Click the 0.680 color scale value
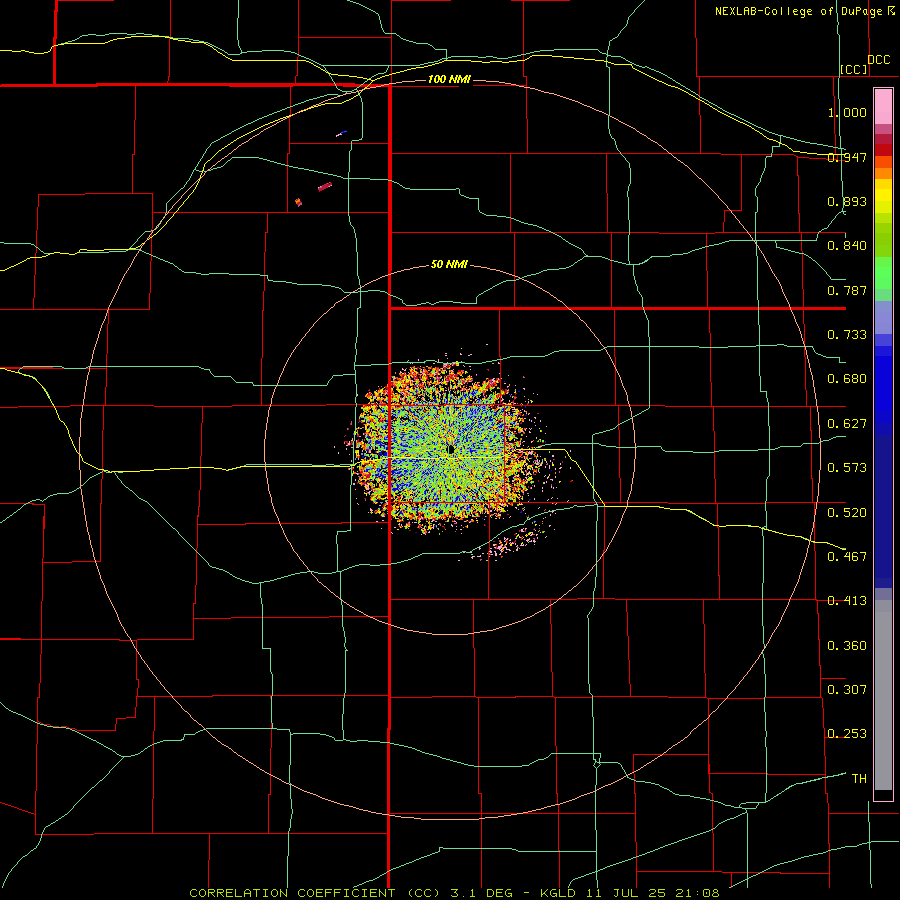Image resolution: width=900 pixels, height=900 pixels. (847, 379)
